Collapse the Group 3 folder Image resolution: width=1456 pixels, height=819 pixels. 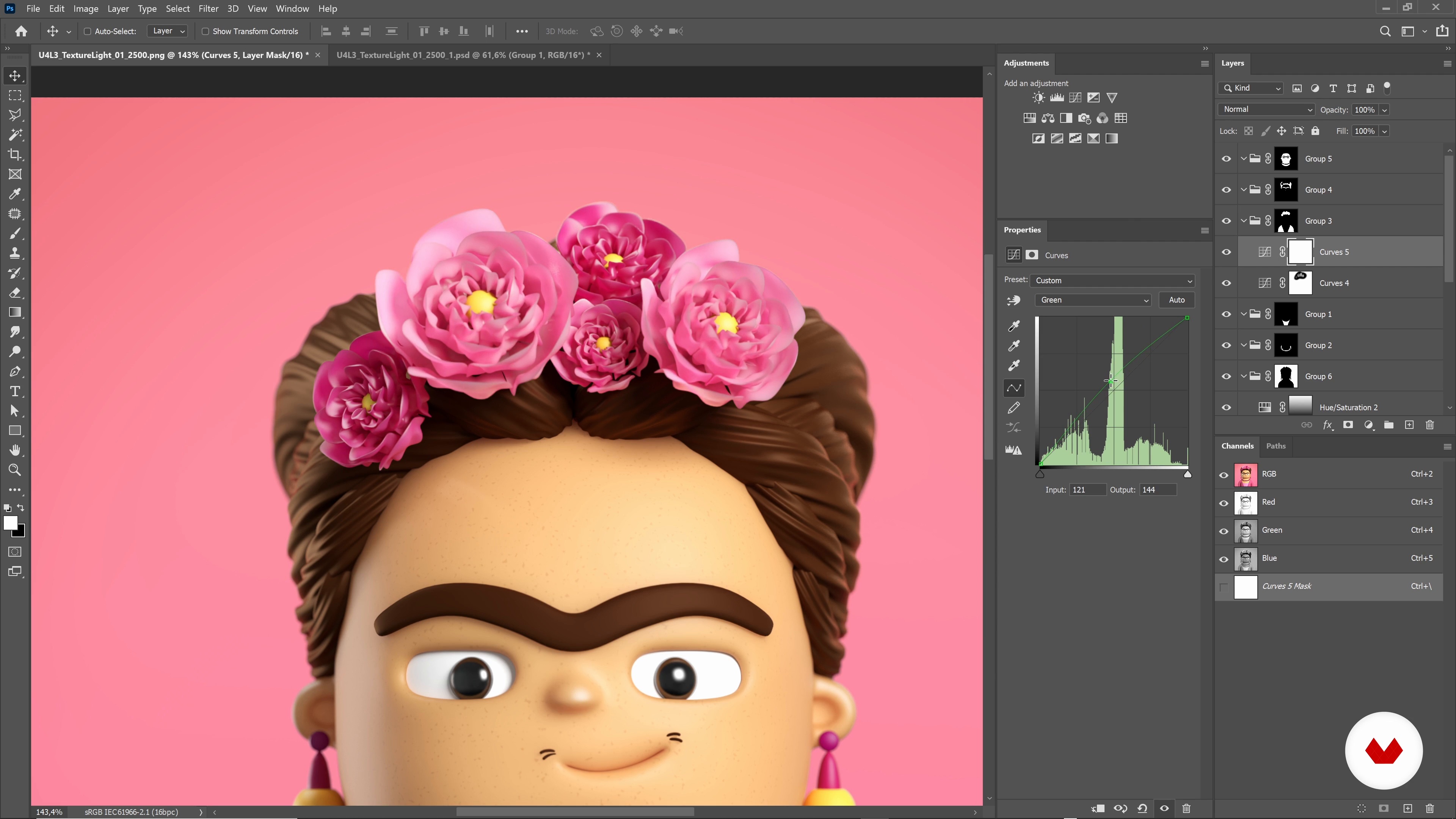click(1244, 220)
